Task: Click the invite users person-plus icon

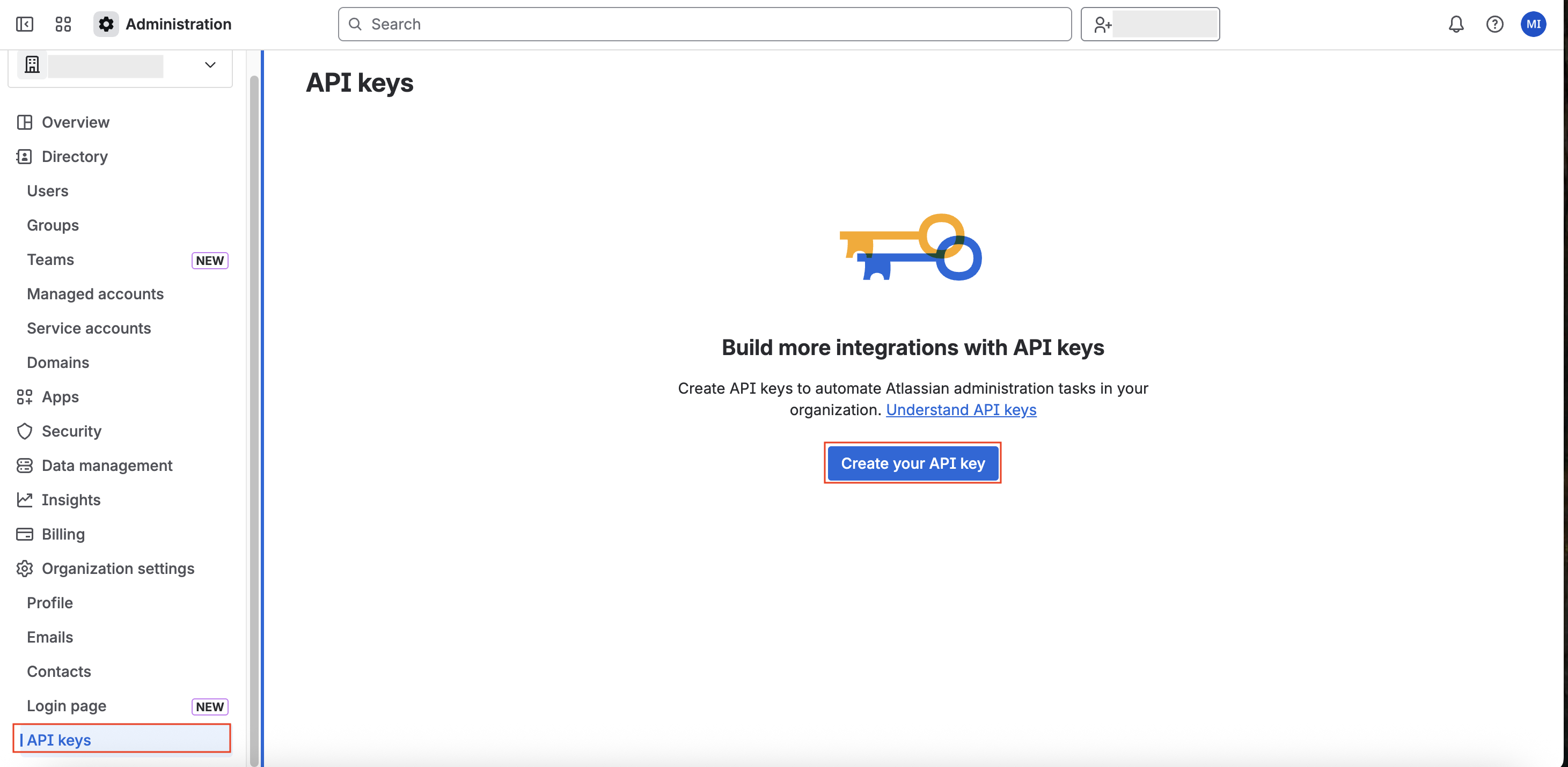Action: pyautogui.click(x=1102, y=25)
